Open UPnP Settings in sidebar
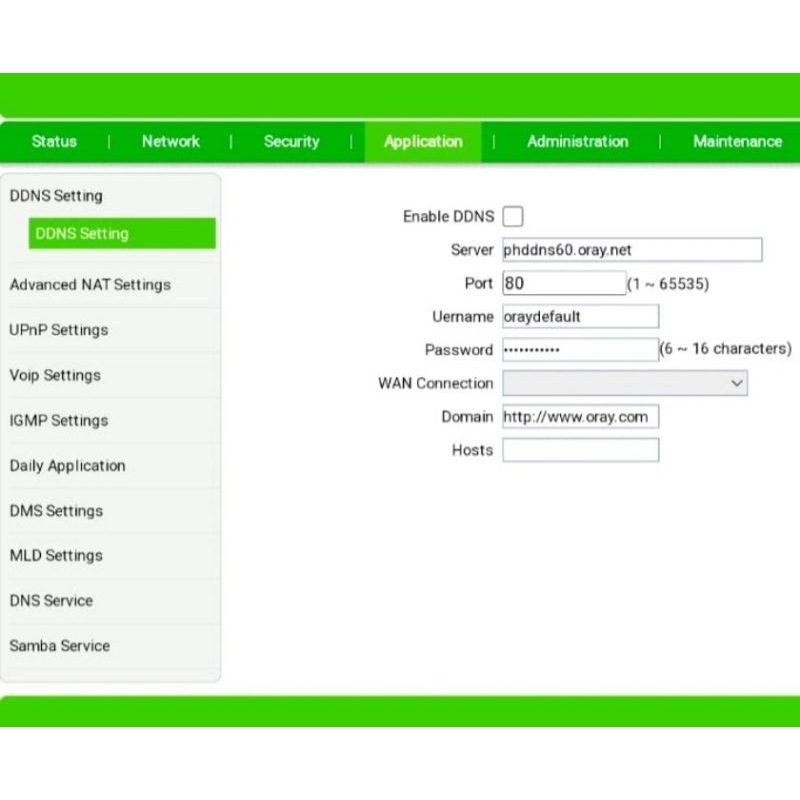Image resolution: width=800 pixels, height=800 pixels. coord(59,330)
